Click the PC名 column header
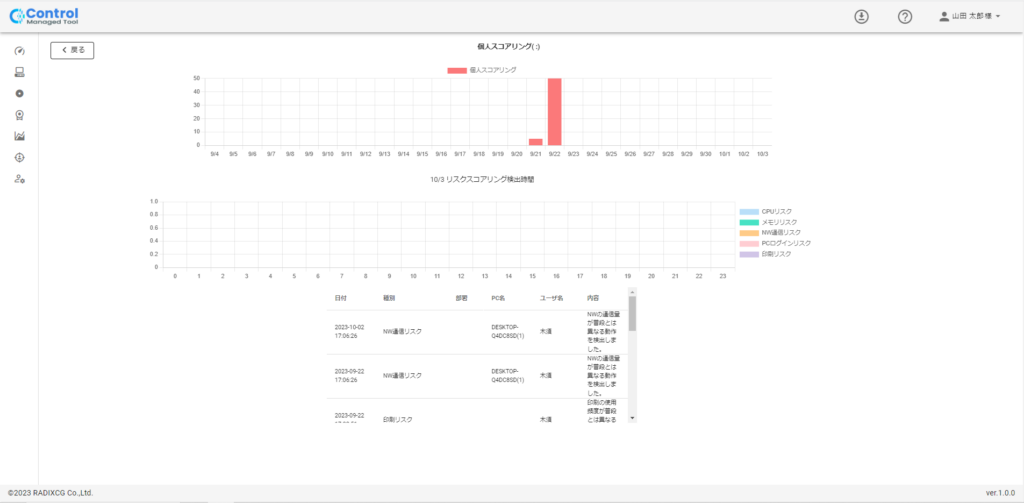This screenshot has width=1024, height=503. tap(498, 298)
